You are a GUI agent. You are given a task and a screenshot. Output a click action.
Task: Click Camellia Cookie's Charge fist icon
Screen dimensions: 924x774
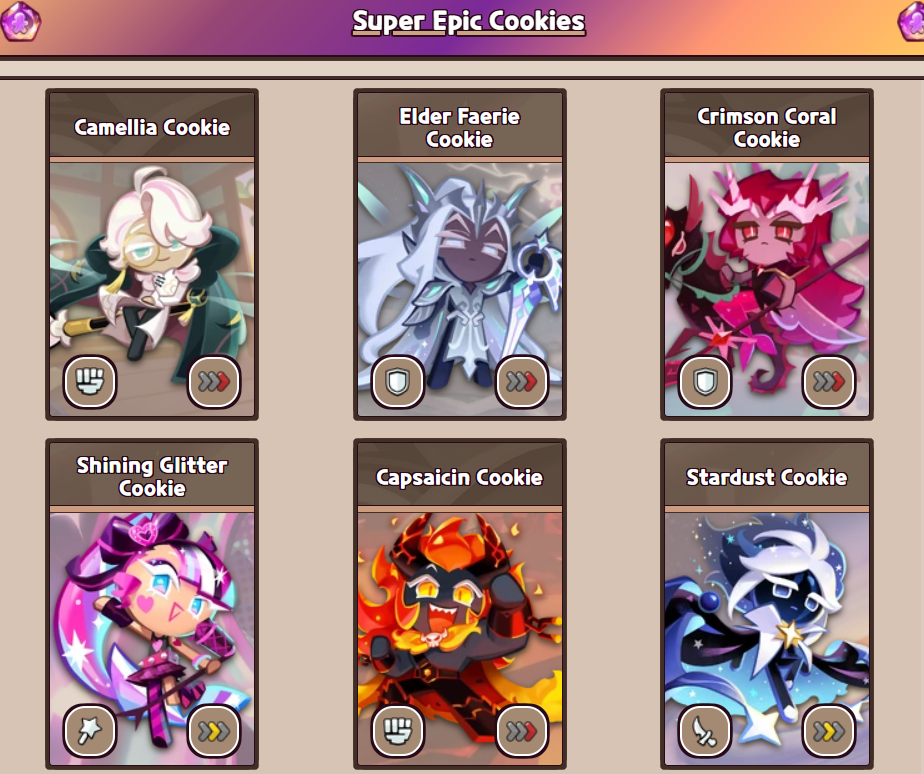click(90, 381)
